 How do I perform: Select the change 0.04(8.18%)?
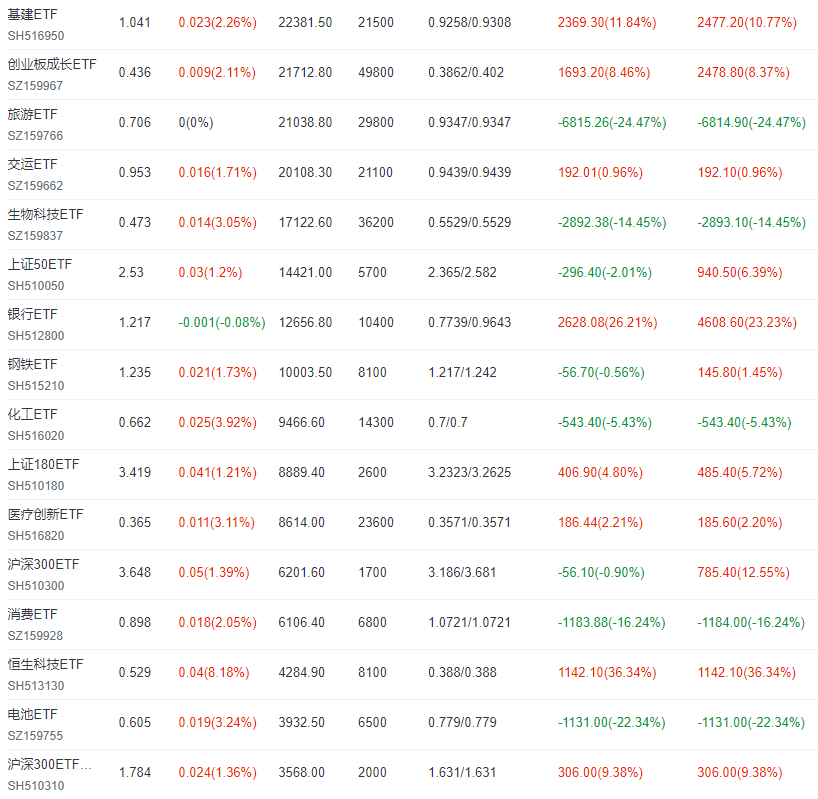coord(214,673)
